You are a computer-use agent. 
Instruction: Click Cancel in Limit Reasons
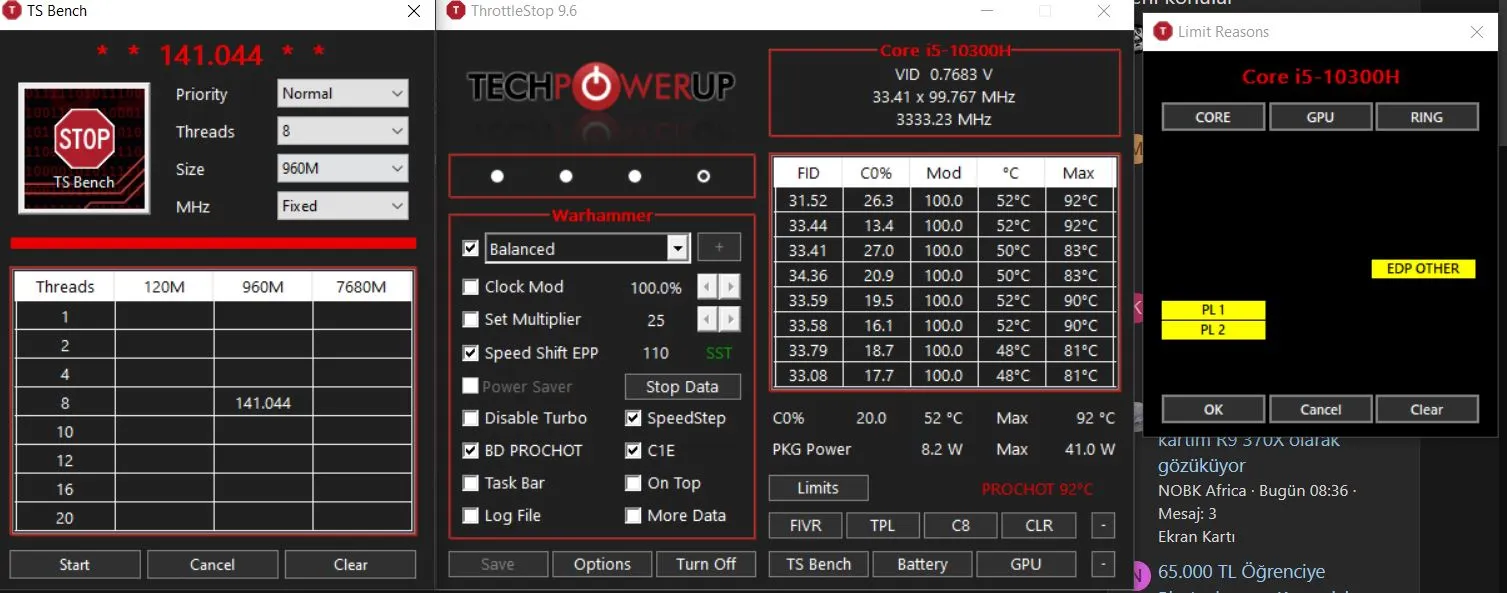(x=1320, y=409)
